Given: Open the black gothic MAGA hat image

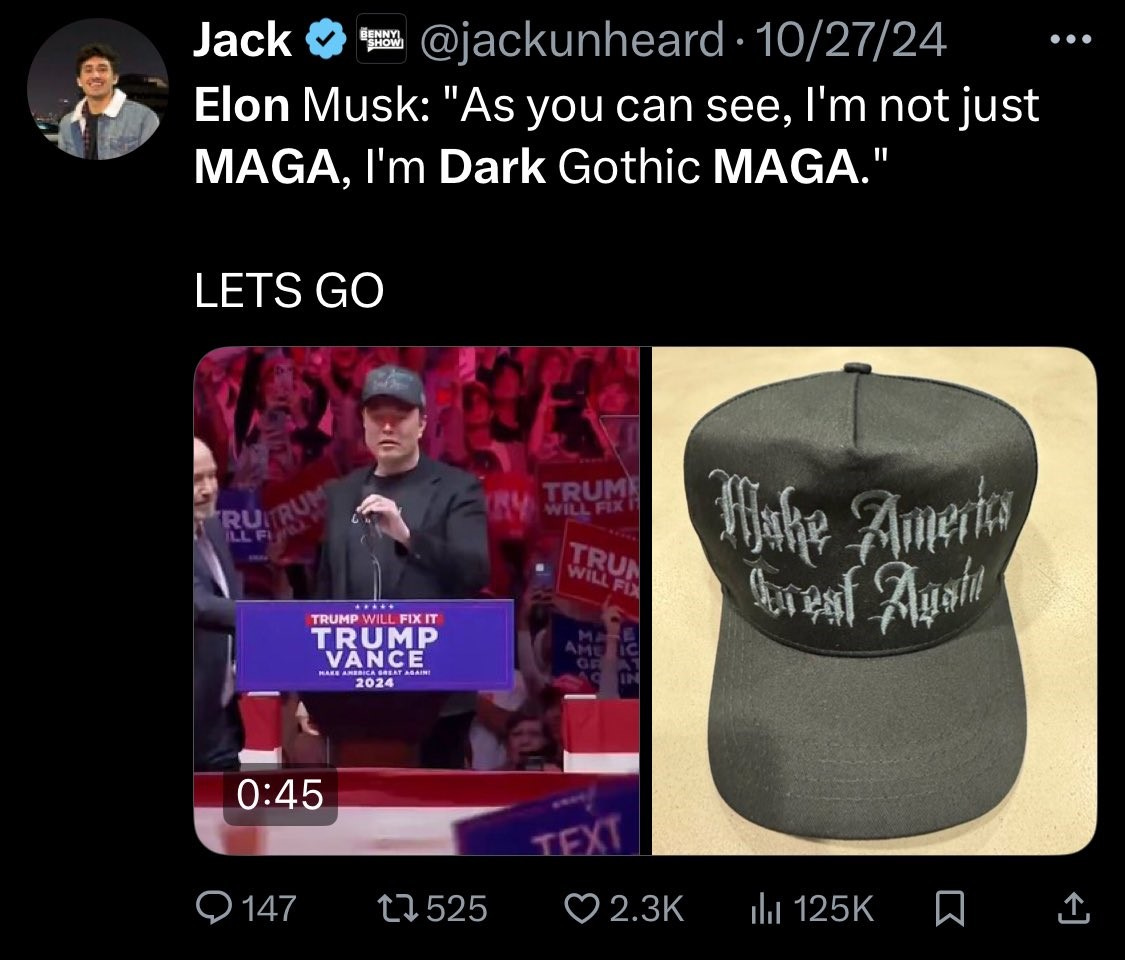Looking at the screenshot, I should tap(875, 601).
